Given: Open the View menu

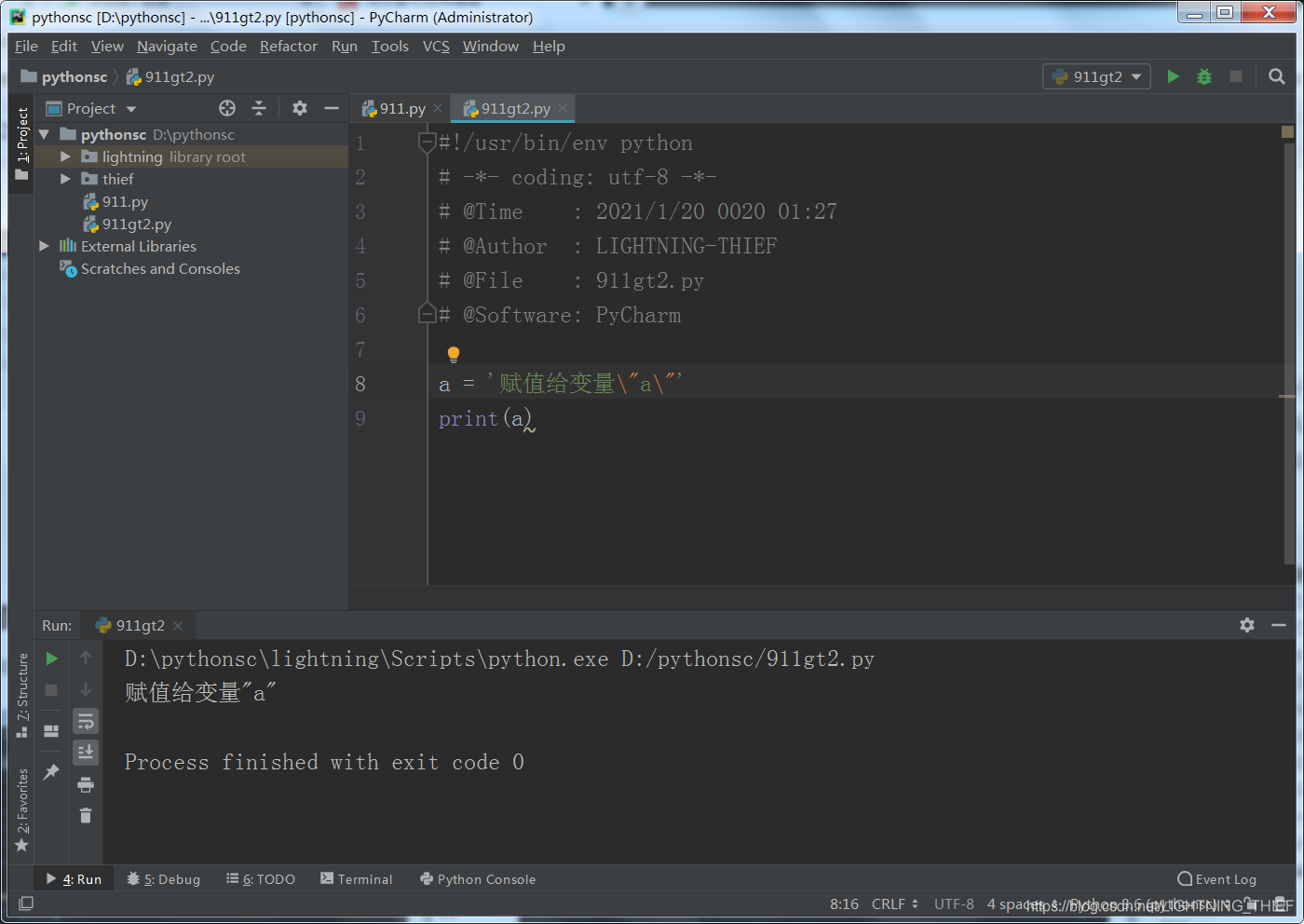Looking at the screenshot, I should 107,46.
